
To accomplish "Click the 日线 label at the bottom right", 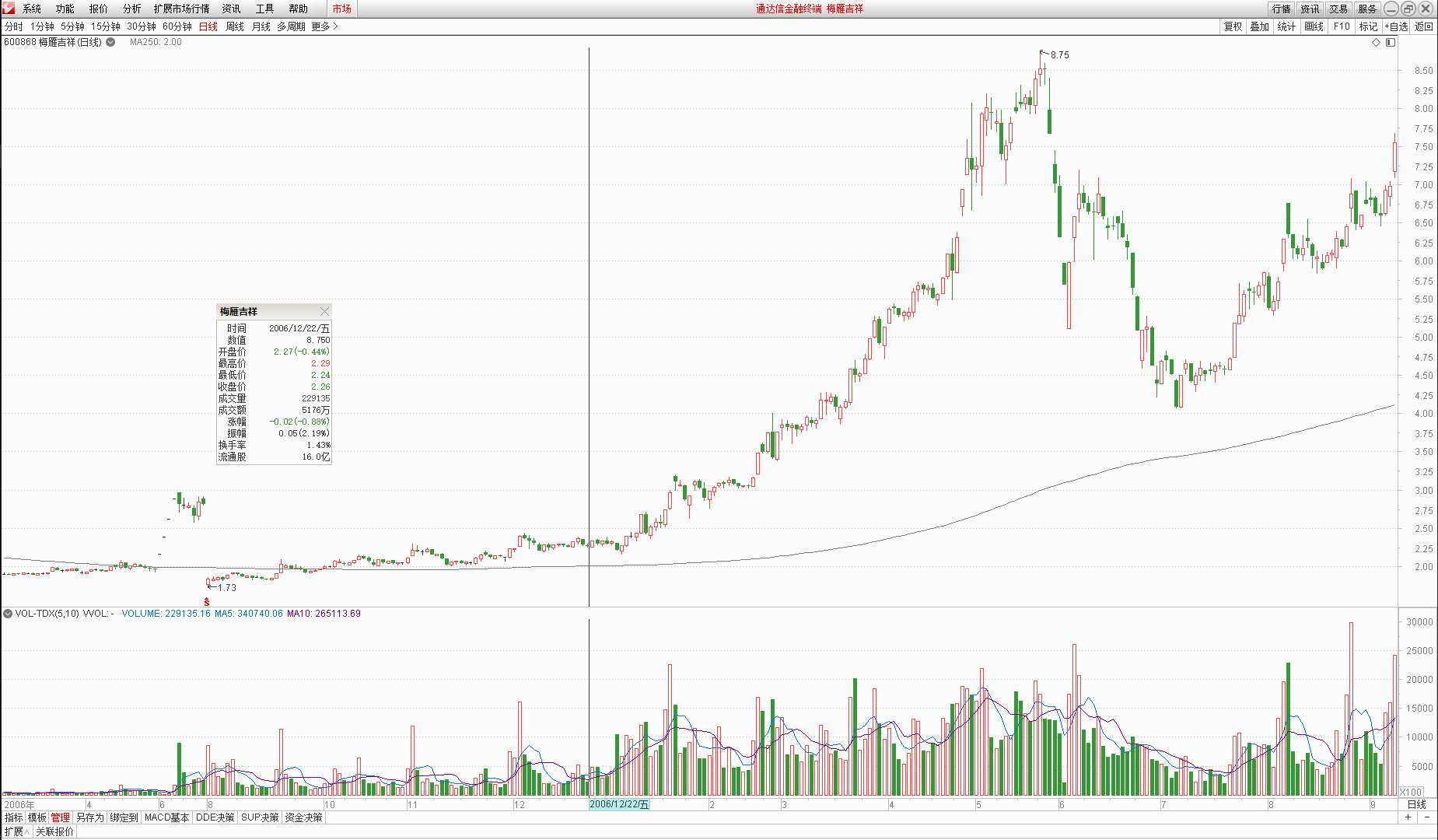I will (1417, 804).
